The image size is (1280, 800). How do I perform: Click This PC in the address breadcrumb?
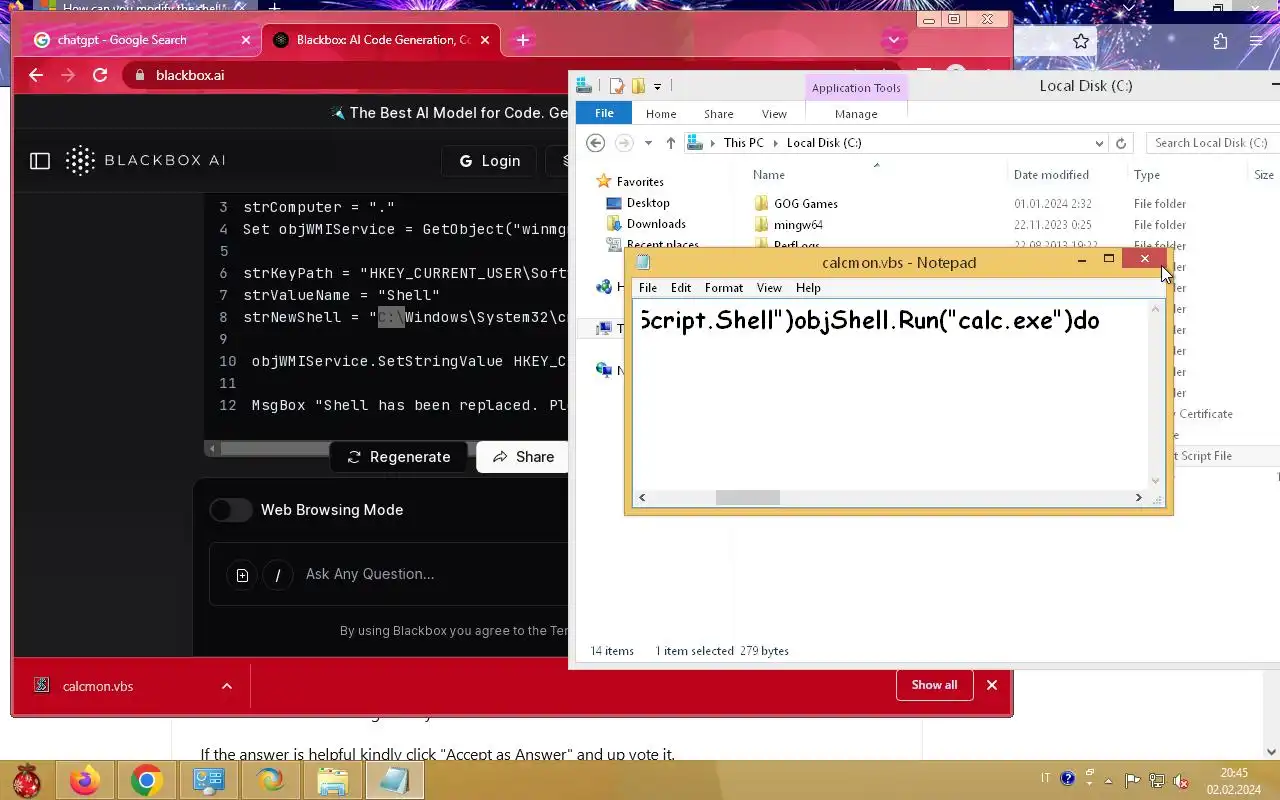click(x=743, y=143)
